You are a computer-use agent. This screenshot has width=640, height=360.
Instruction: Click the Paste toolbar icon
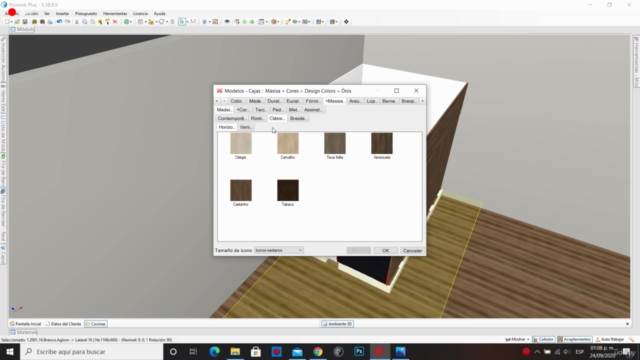(92, 22)
